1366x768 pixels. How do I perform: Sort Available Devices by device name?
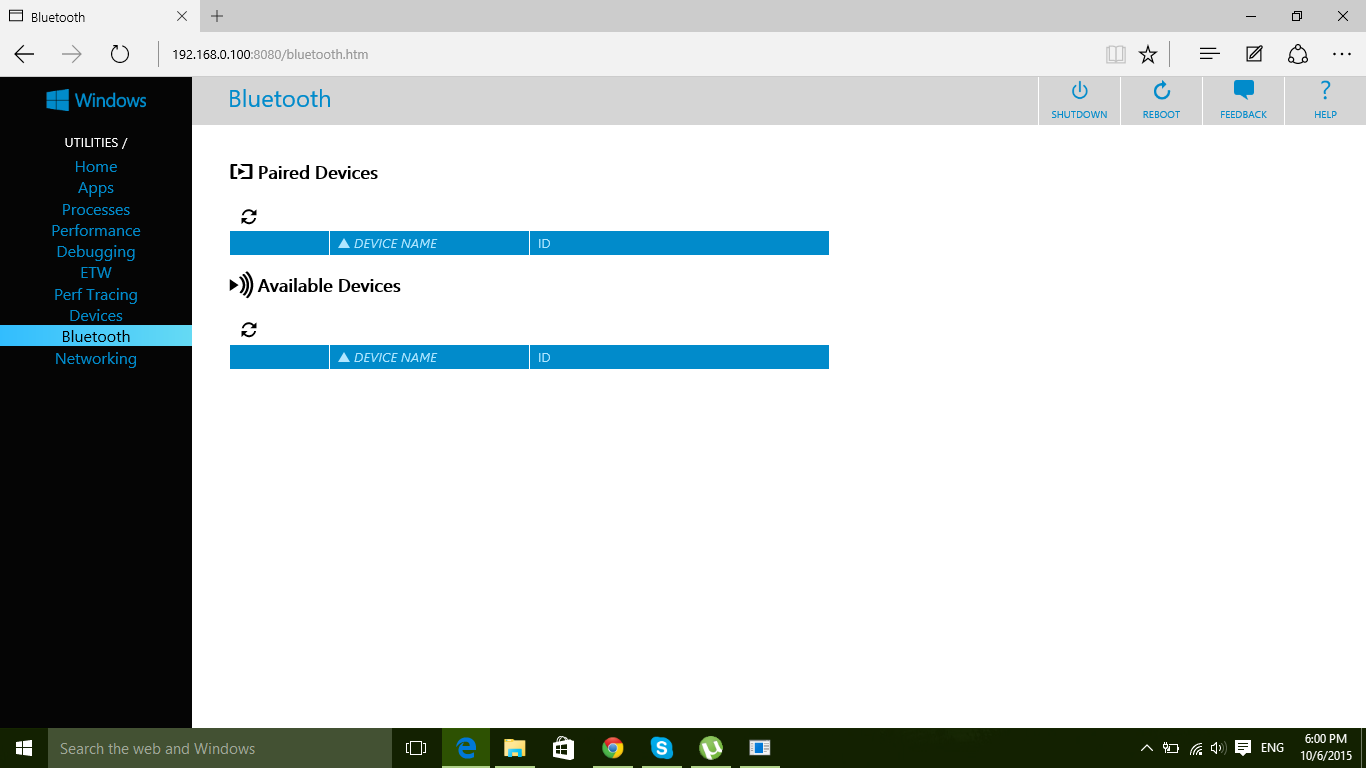[x=429, y=357]
